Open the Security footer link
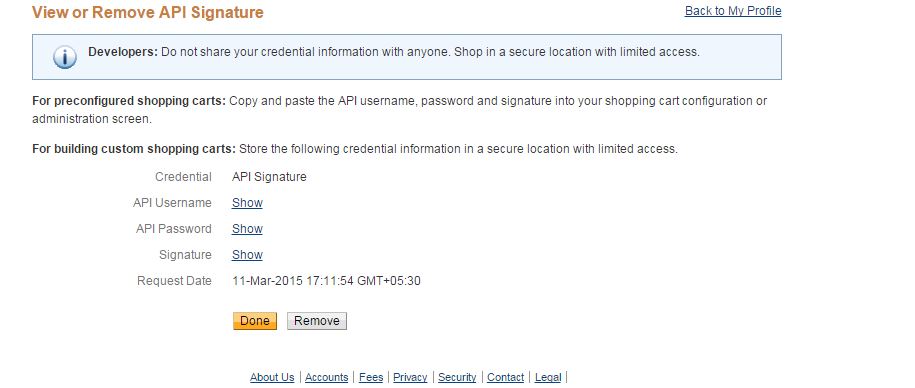915x388 pixels. [457, 377]
